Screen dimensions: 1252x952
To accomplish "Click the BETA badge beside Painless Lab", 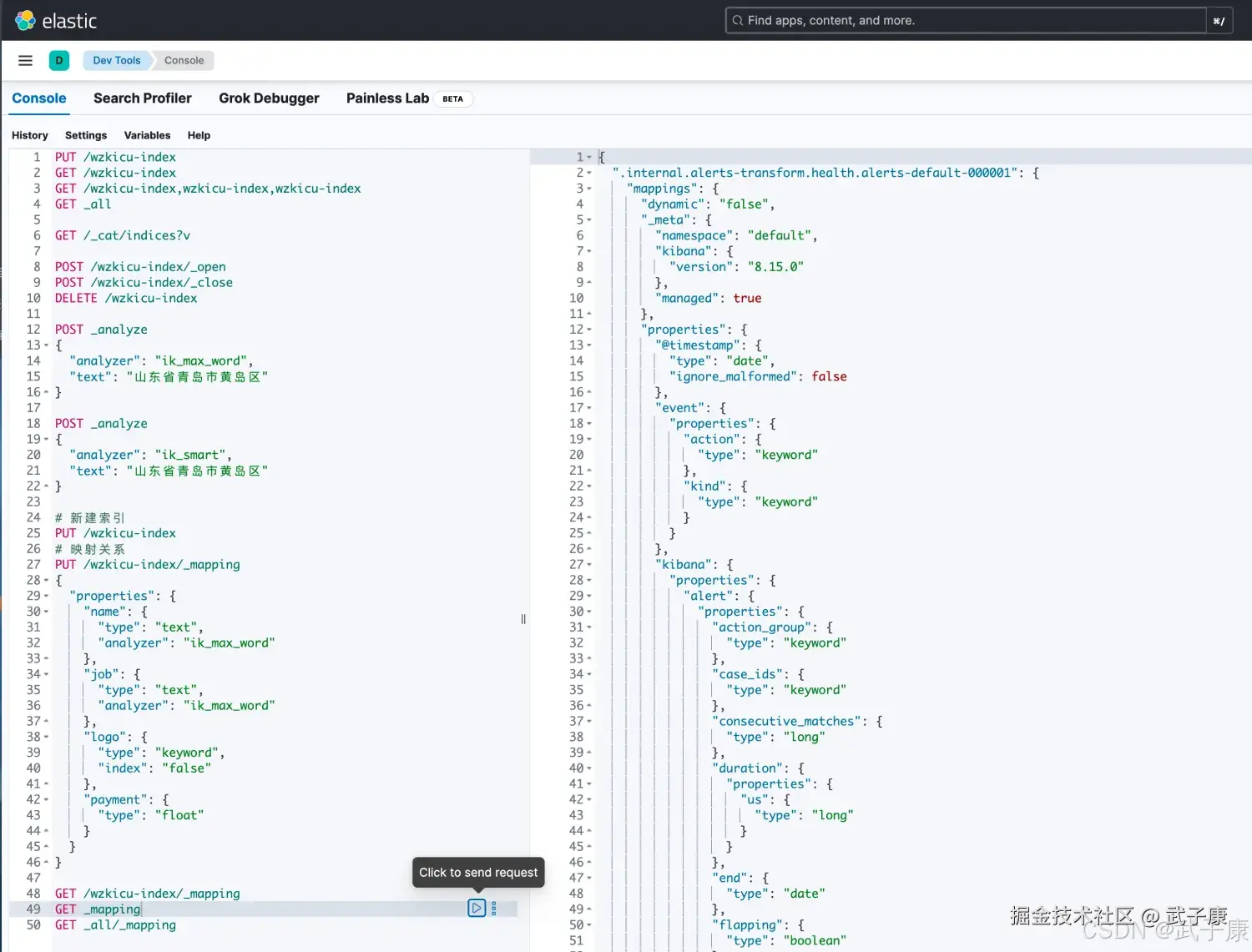I will 452,98.
